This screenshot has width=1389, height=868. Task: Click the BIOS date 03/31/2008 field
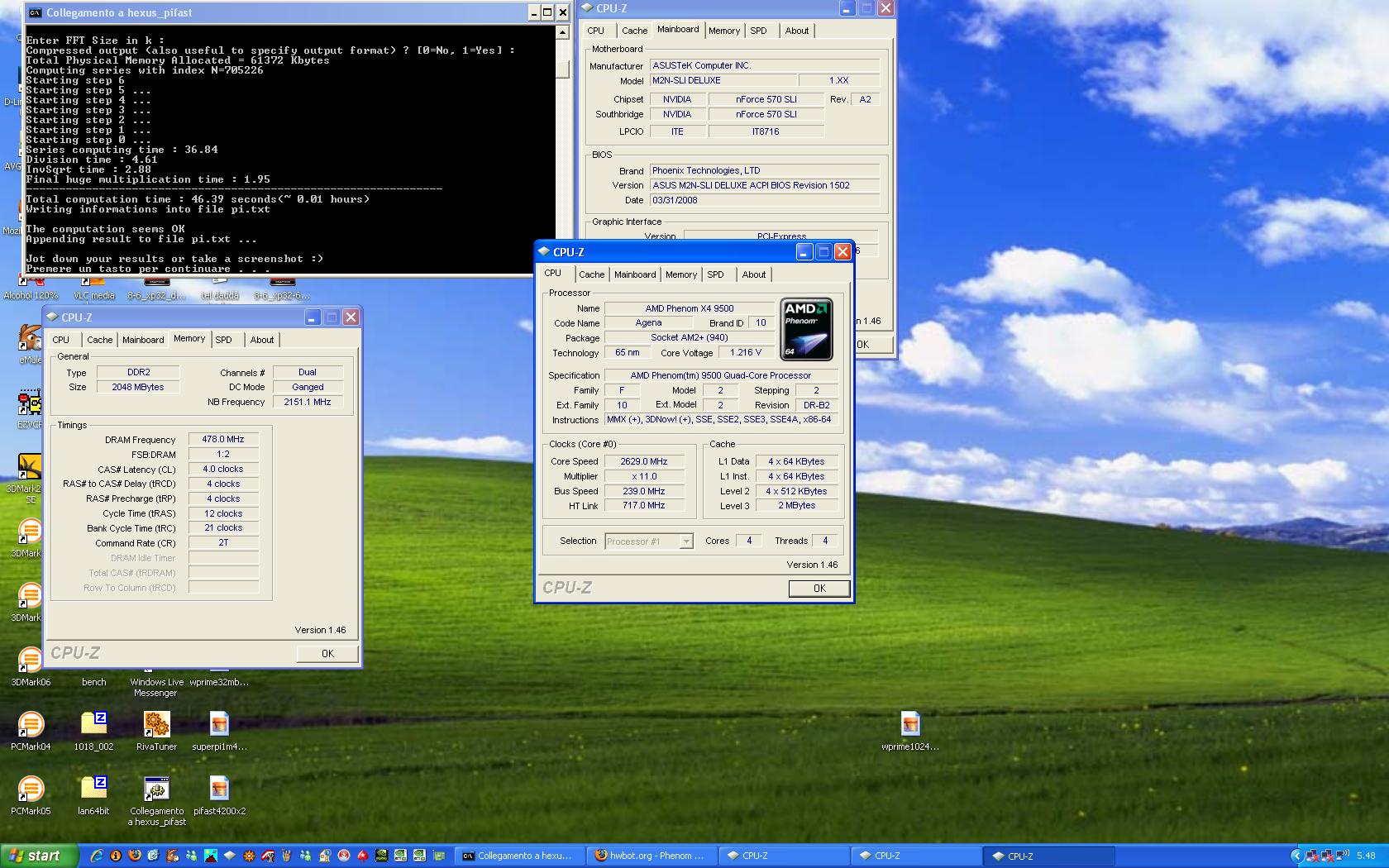point(765,200)
